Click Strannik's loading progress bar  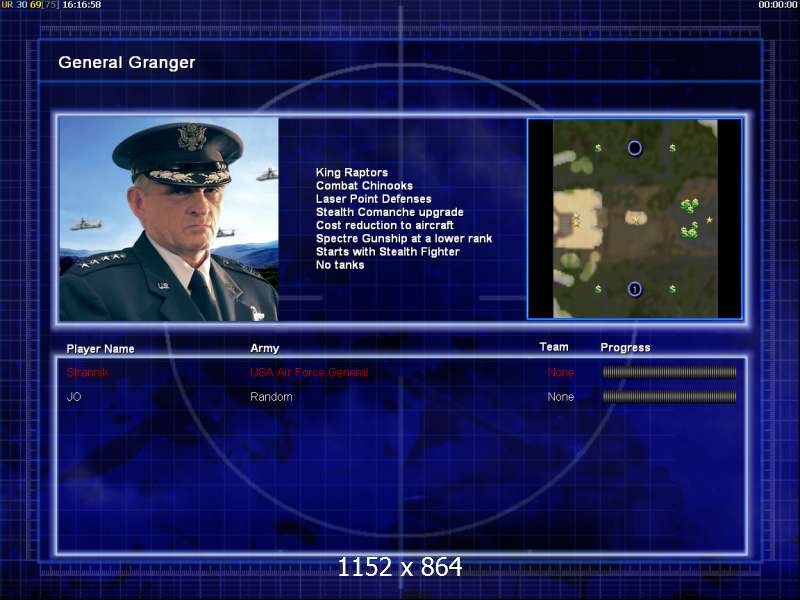pos(669,372)
